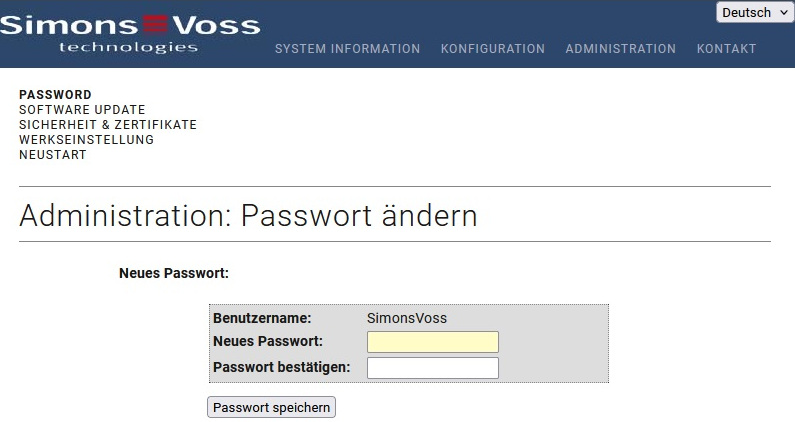Click the SimonsVoss username value
Screen dimensions: 795x422
(407, 318)
